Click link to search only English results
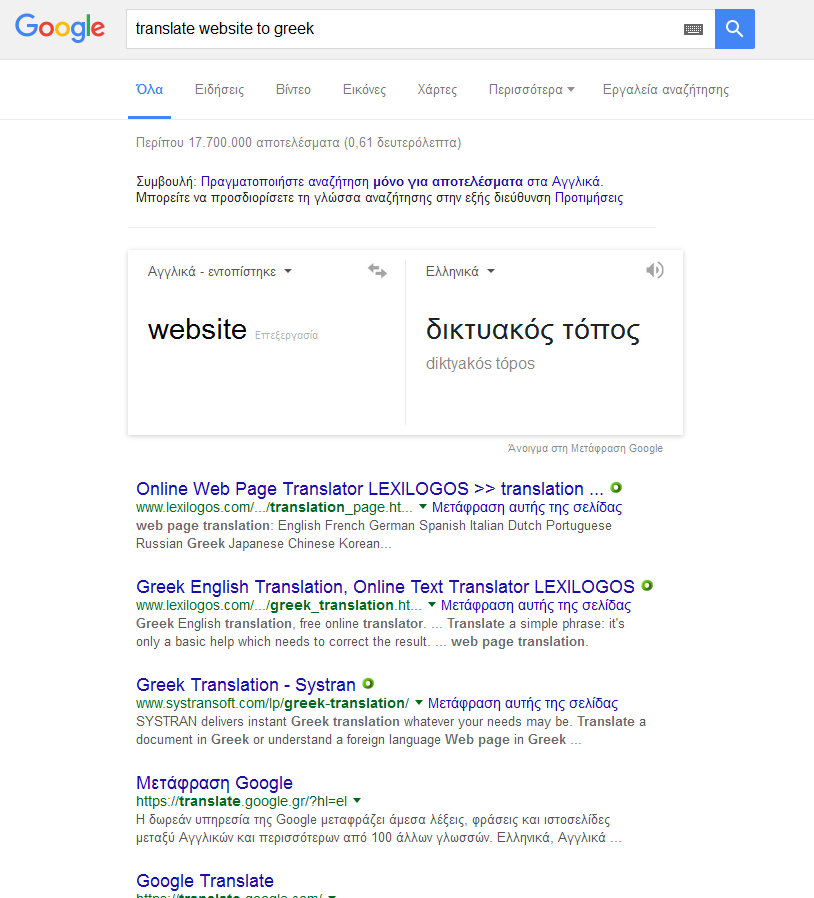The image size is (814, 898). [402, 182]
